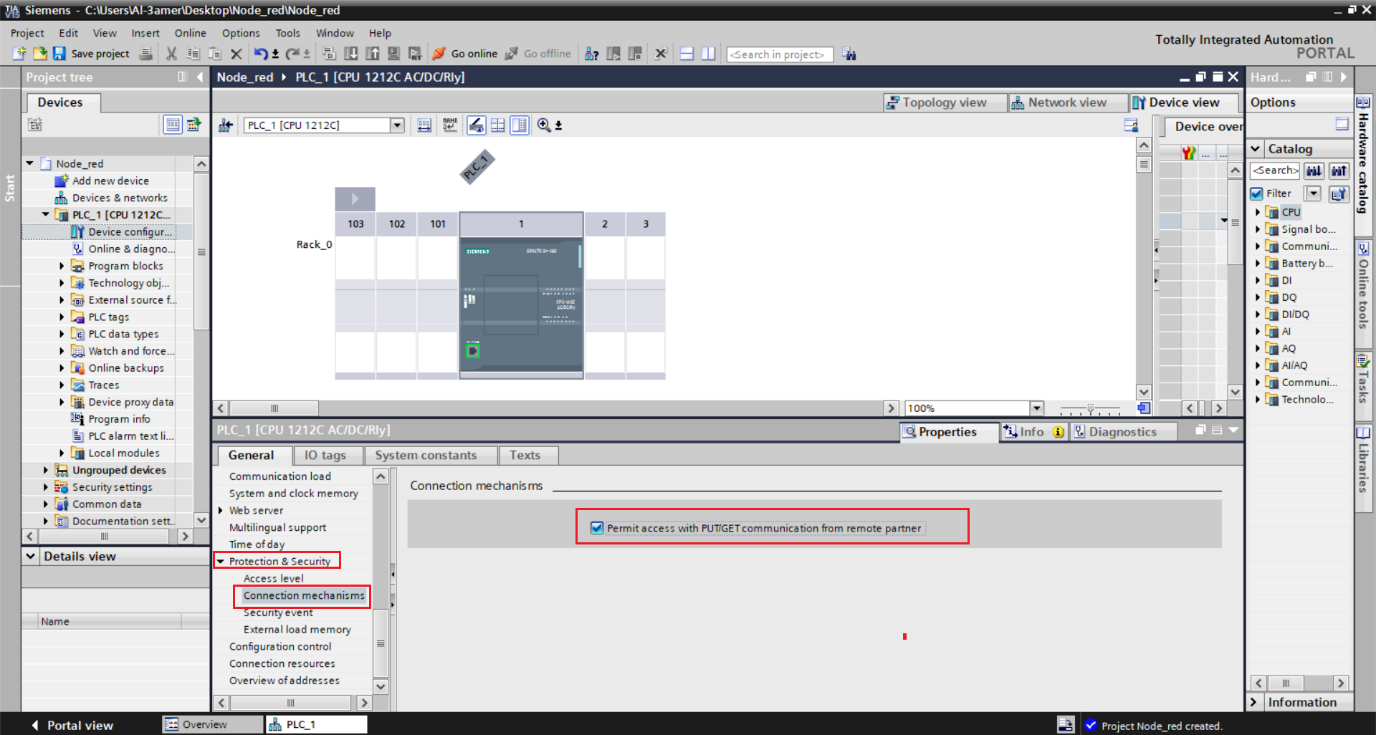Click the Upload from device icon

tap(373, 53)
